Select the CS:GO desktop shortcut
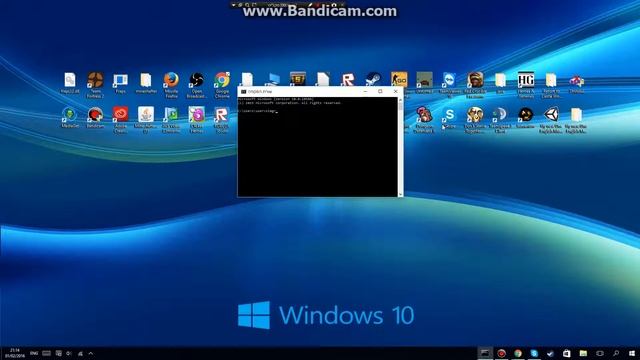This screenshot has height=360, width=640. click(x=399, y=79)
